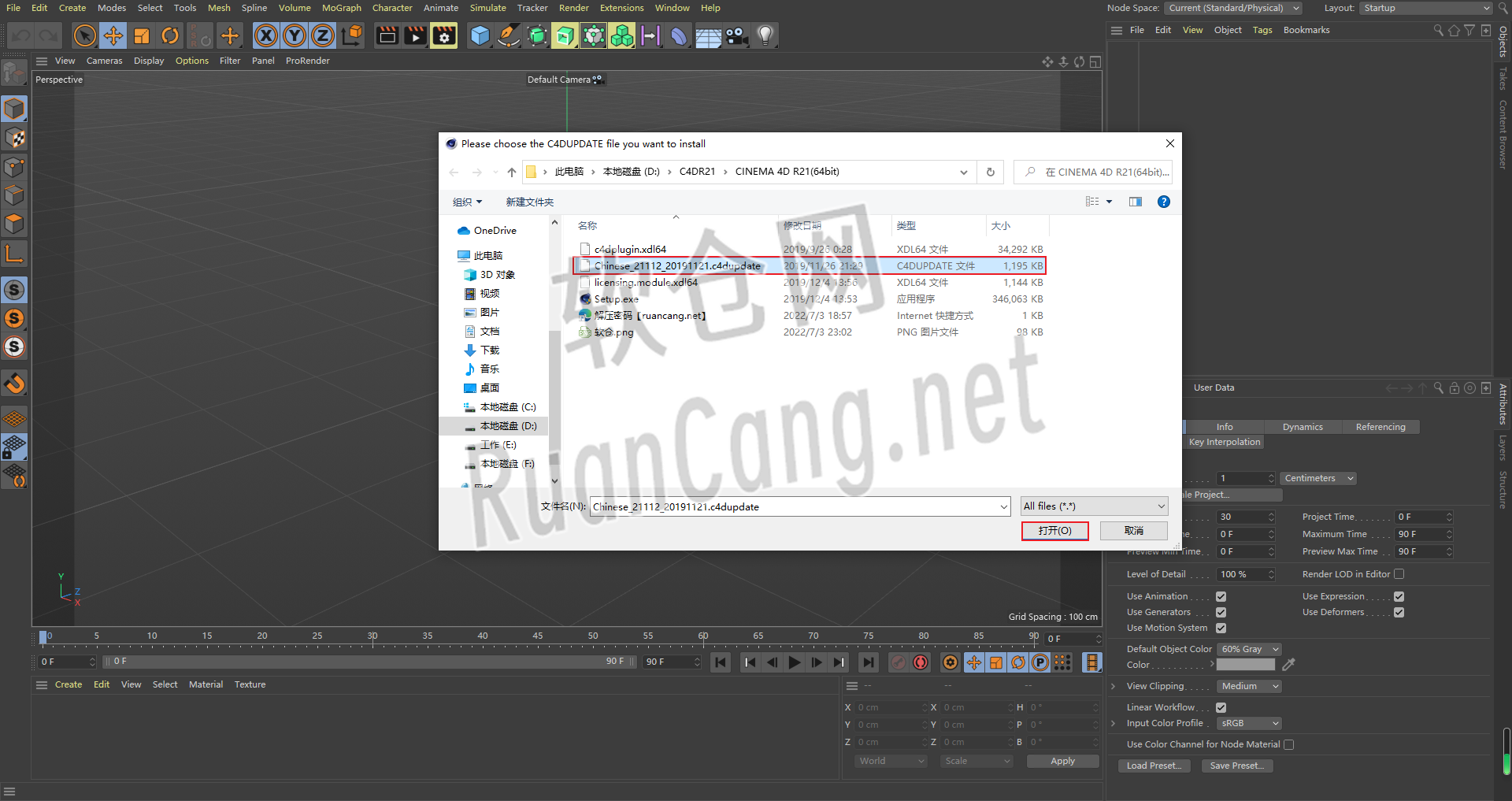Switch to Polygons mode in left toolbar
Viewport: 1512px width, 801px height.
coord(14,224)
